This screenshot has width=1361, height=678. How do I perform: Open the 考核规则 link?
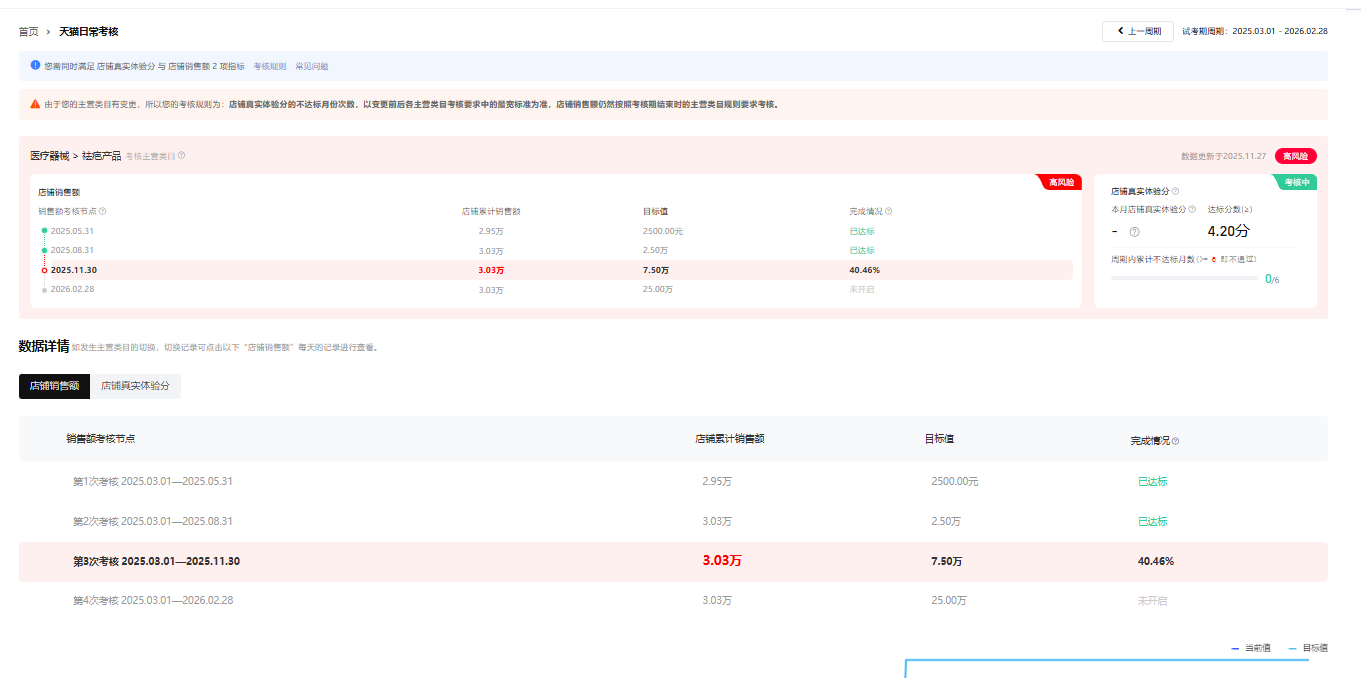pos(269,66)
